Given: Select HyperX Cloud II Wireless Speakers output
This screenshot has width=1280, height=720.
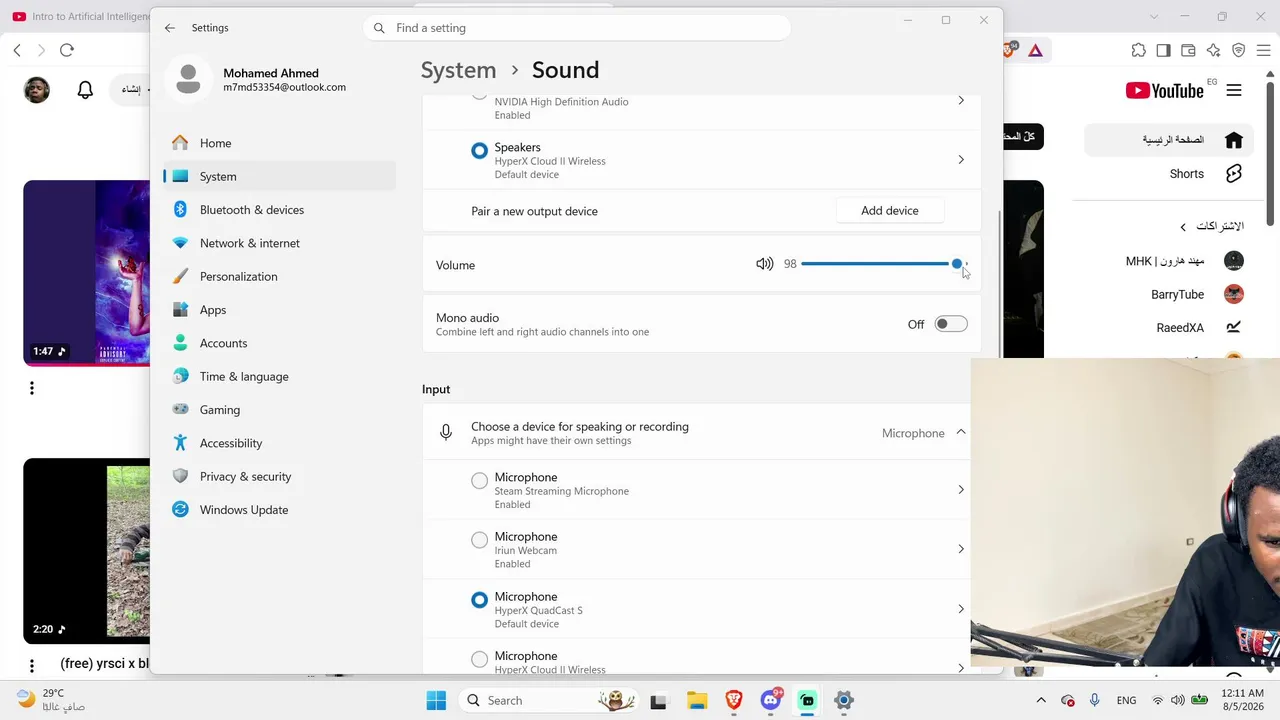Looking at the screenshot, I should click(479, 151).
